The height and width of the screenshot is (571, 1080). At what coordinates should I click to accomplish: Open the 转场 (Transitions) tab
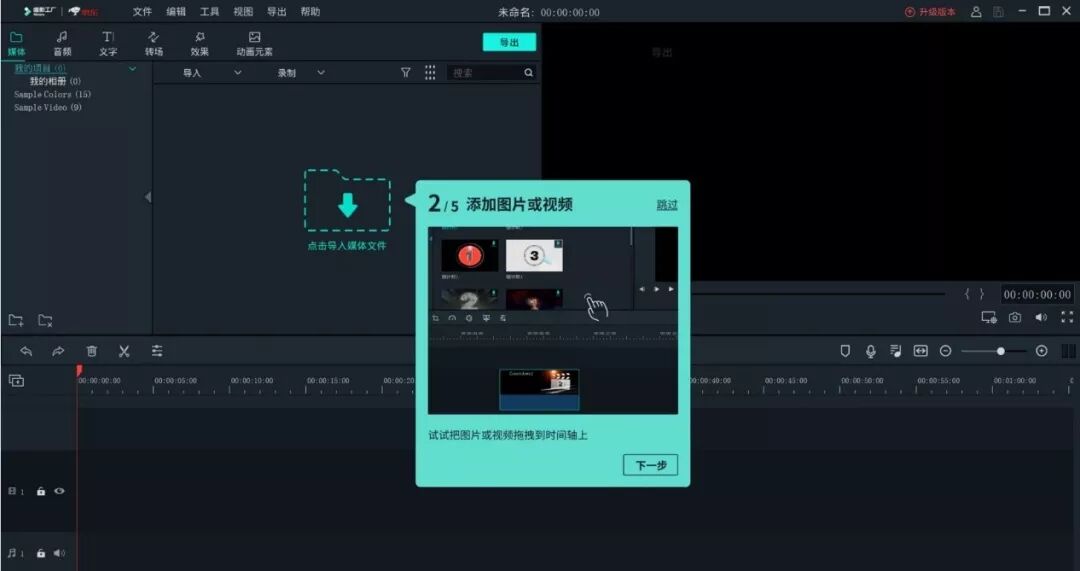pyautogui.click(x=154, y=43)
